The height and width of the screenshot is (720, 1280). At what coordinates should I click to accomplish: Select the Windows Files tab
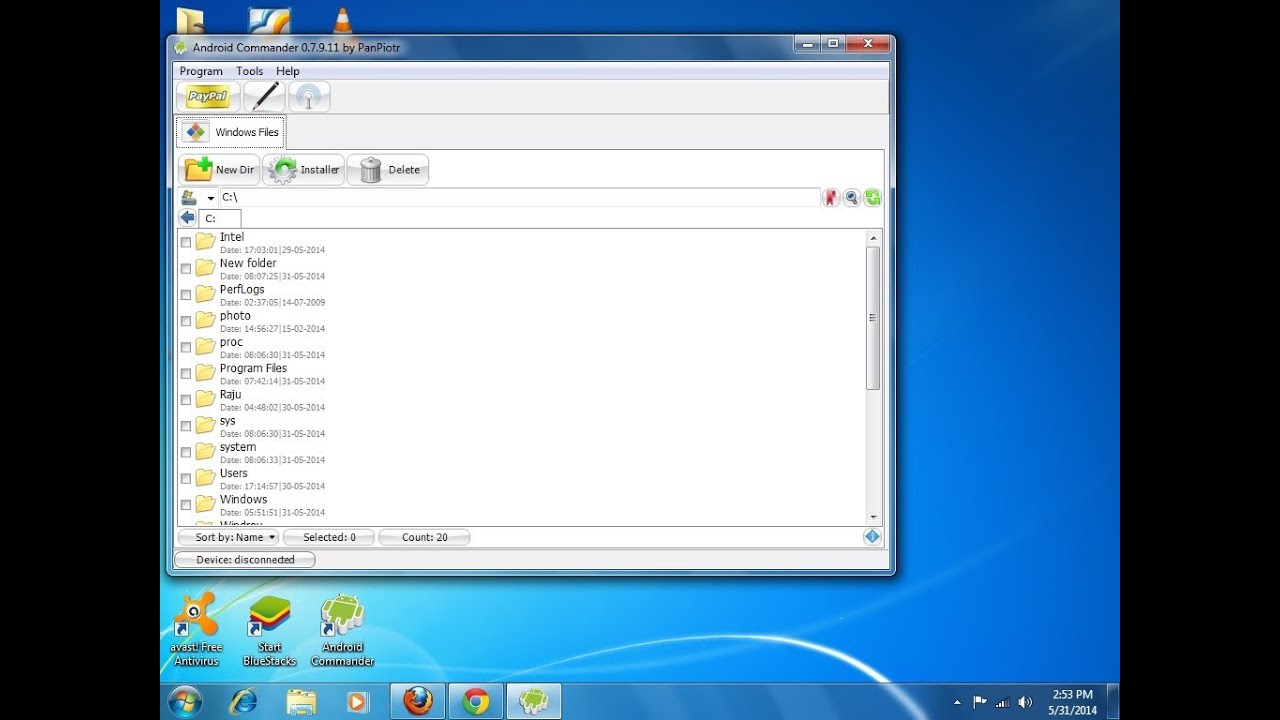pyautogui.click(x=231, y=132)
